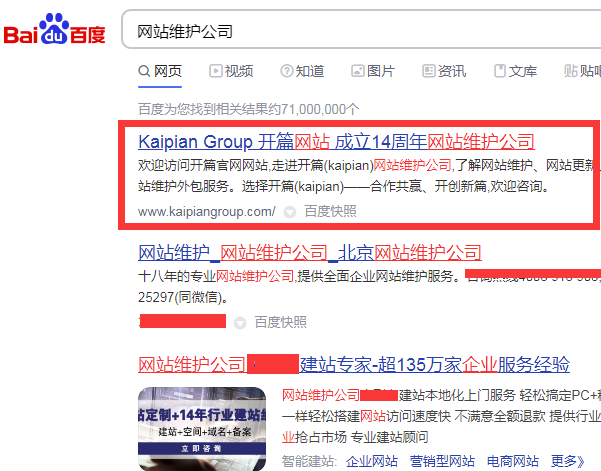601x471 pixels.
Task: Click the picture icon beside 图片
Action: coord(358,71)
